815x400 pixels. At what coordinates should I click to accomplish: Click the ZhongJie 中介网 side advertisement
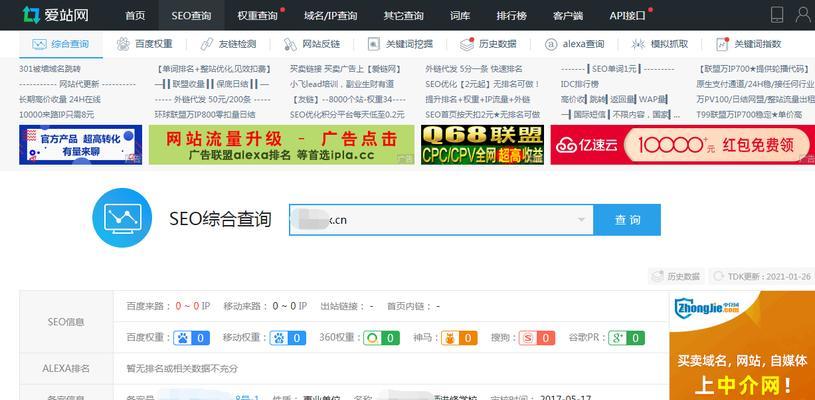click(742, 345)
